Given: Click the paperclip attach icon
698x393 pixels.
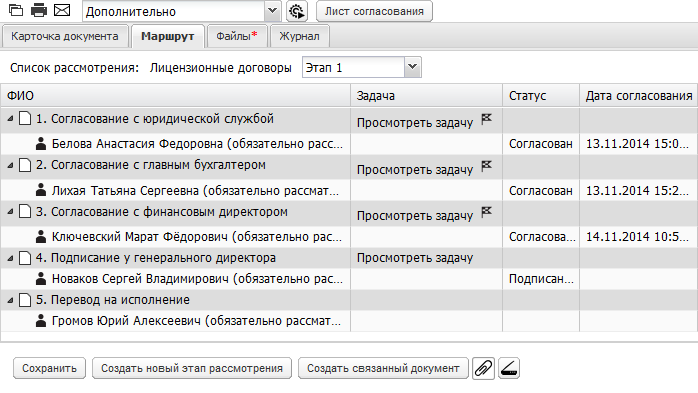Looking at the screenshot, I should point(483,369).
